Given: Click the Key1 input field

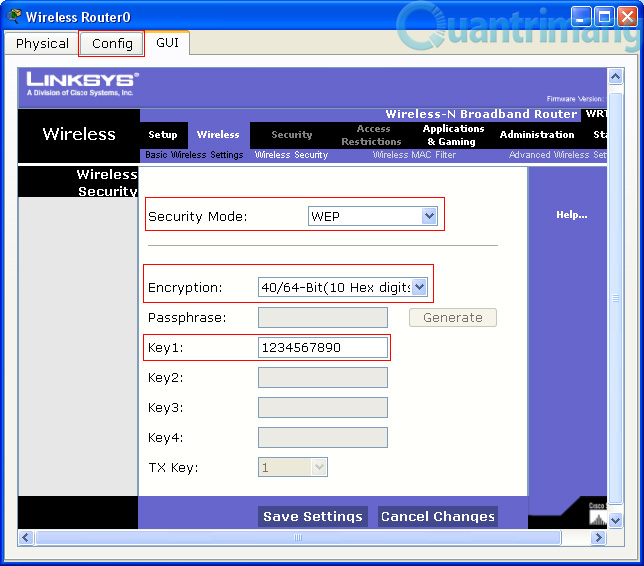Looking at the screenshot, I should click(322, 348).
